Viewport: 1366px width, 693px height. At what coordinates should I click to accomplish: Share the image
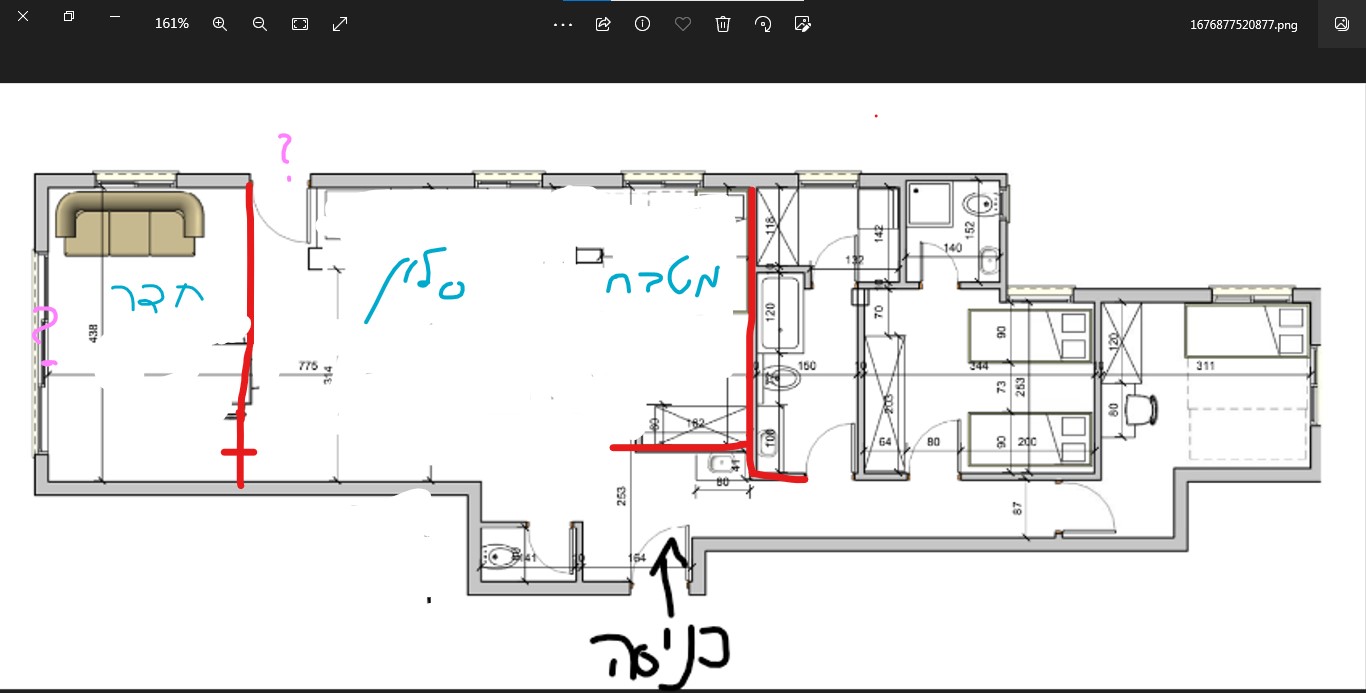[603, 24]
